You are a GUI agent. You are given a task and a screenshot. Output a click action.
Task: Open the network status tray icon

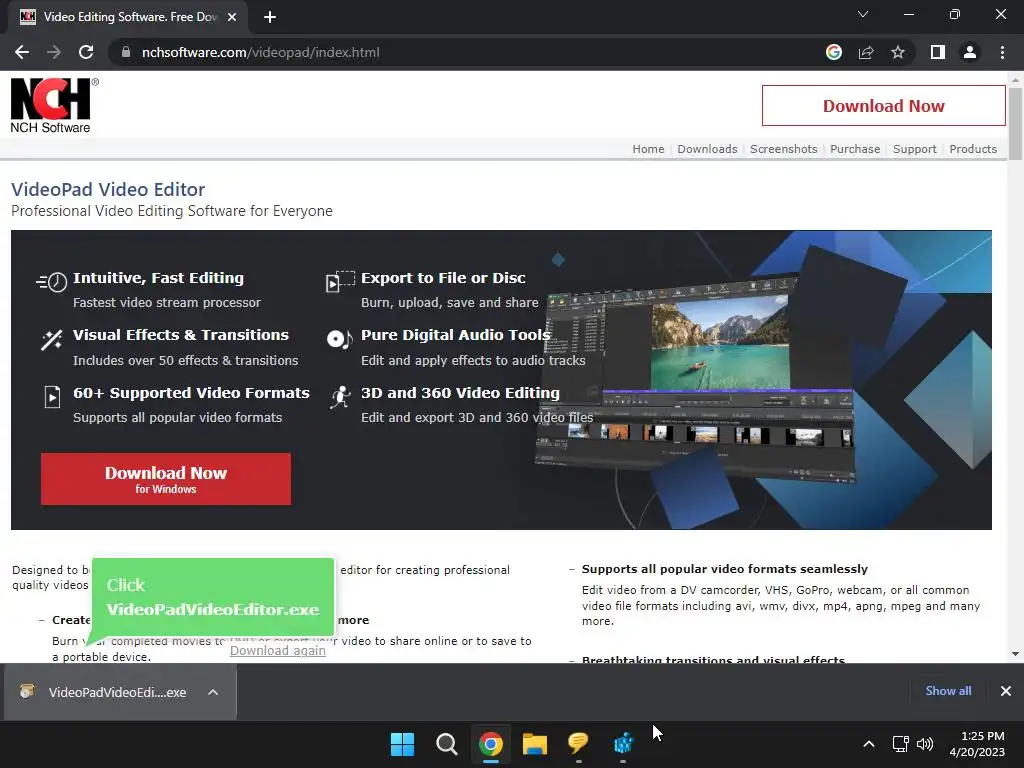tap(901, 744)
